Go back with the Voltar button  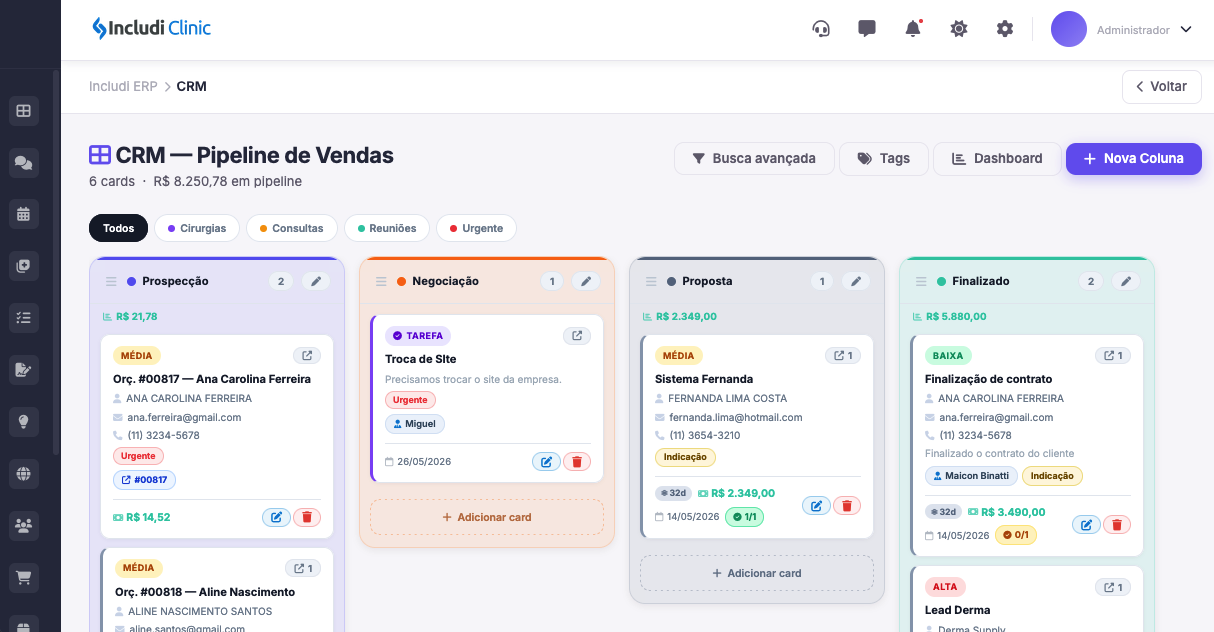coord(1161,86)
